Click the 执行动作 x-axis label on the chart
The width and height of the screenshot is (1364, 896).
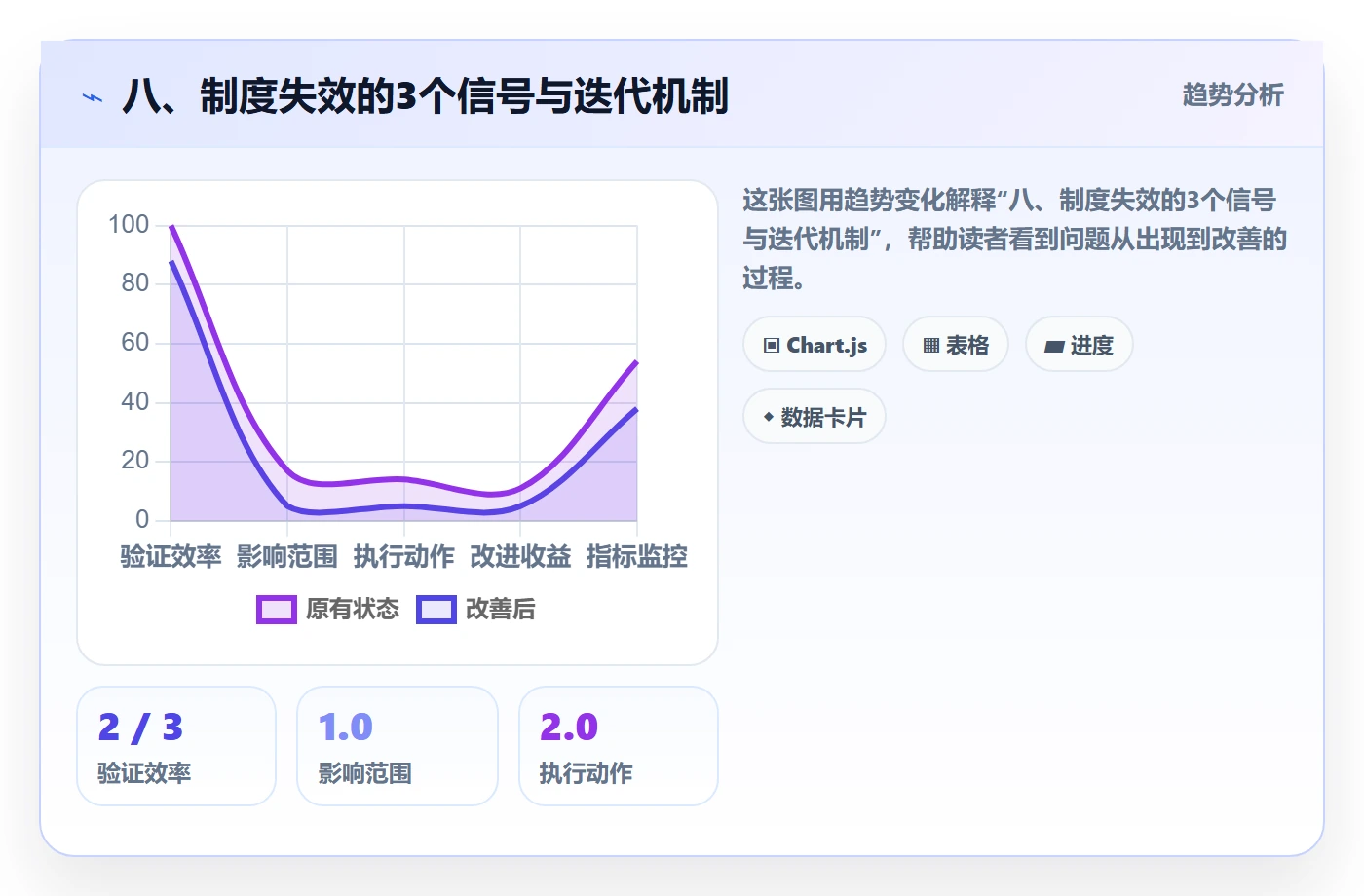pos(404,557)
